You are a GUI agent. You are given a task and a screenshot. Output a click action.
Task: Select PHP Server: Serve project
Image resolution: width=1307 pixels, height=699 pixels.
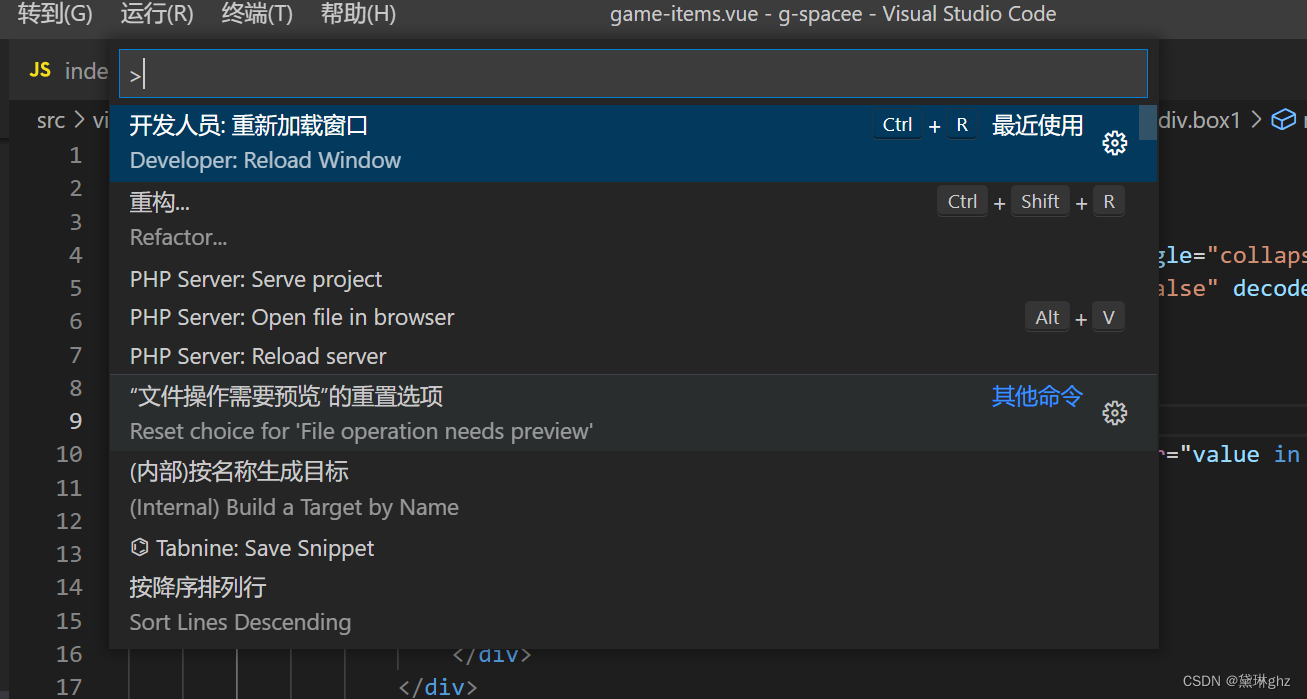click(x=256, y=279)
